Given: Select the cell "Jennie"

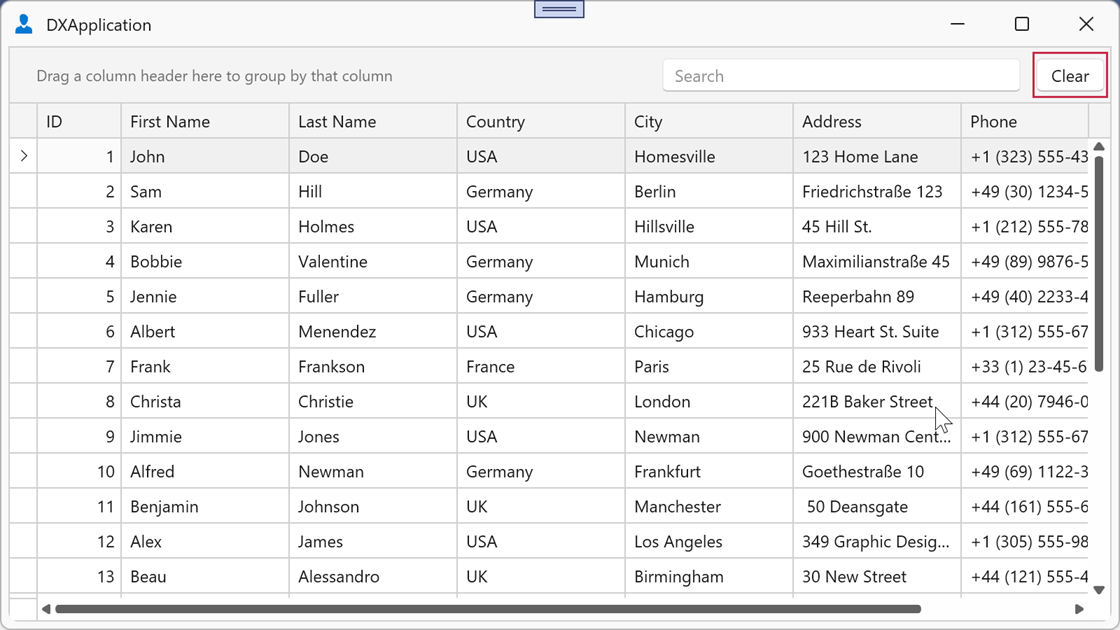Looking at the screenshot, I should [x=205, y=296].
